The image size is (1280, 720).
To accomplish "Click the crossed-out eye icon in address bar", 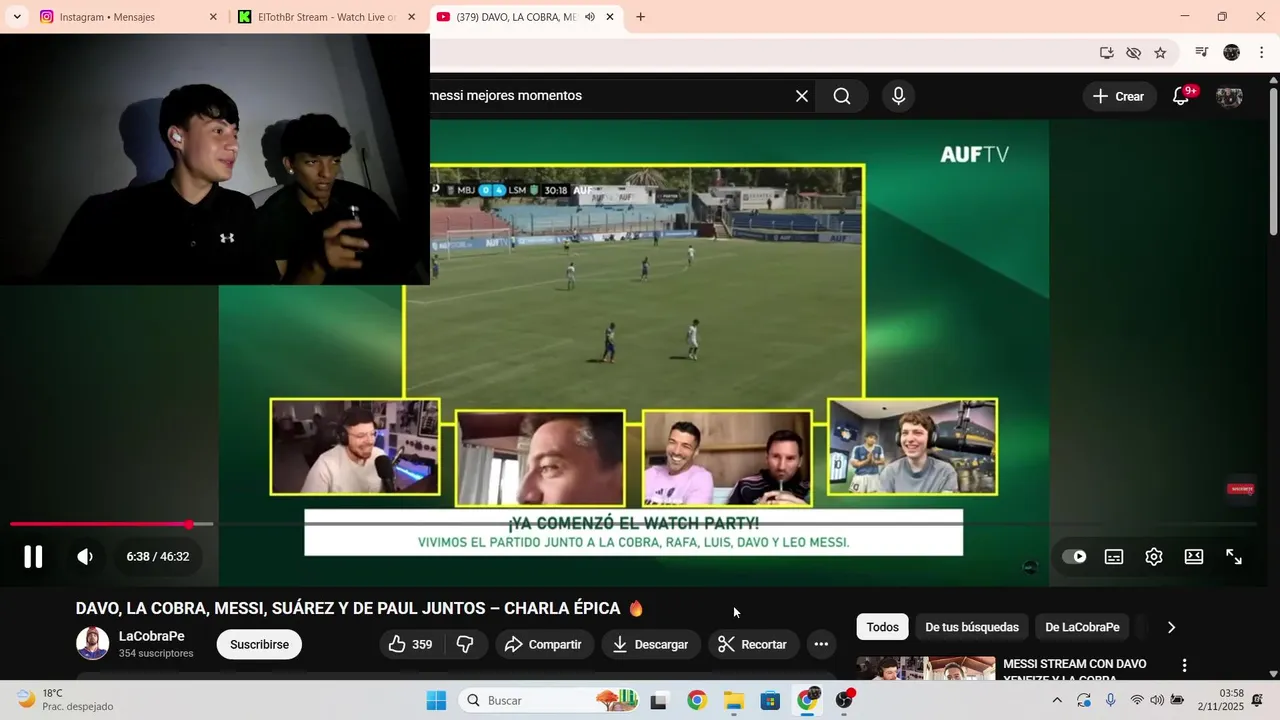I will pos(1133,53).
